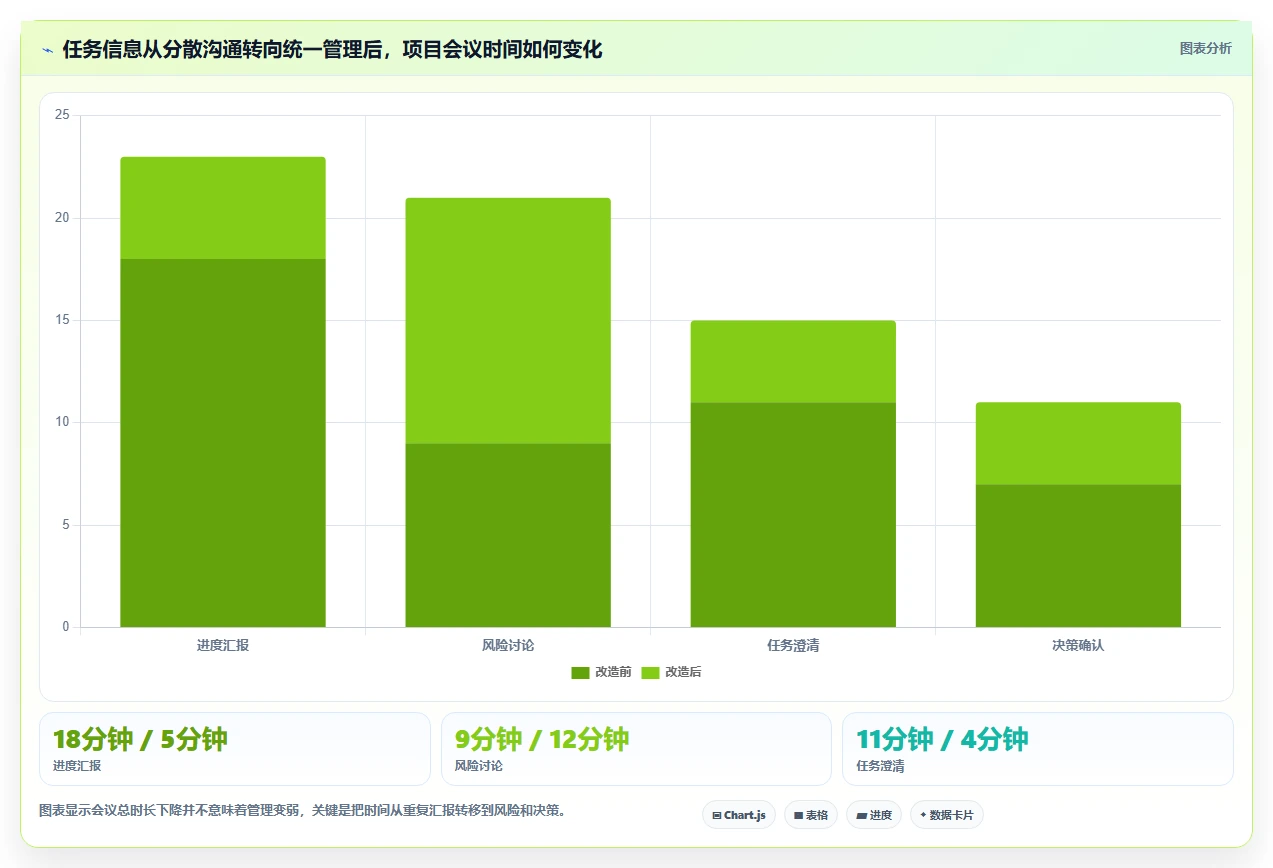Click the 决策确认 x-axis label
The width and height of the screenshot is (1273, 868).
pos(1078,646)
